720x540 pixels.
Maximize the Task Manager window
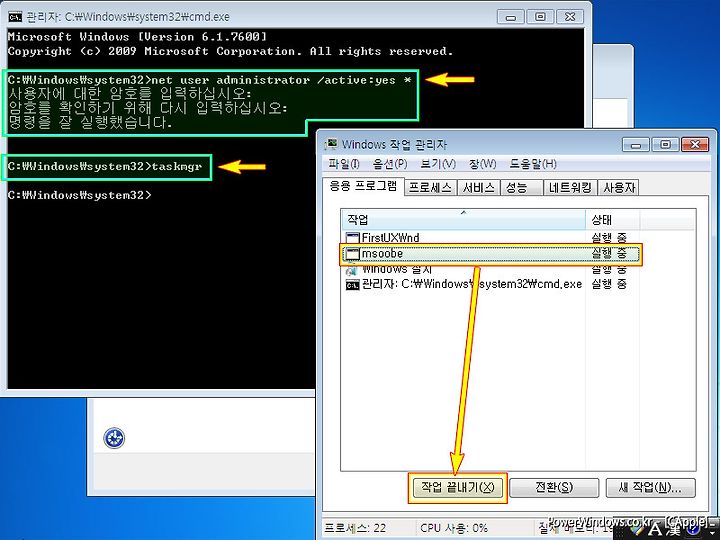[x=665, y=145]
